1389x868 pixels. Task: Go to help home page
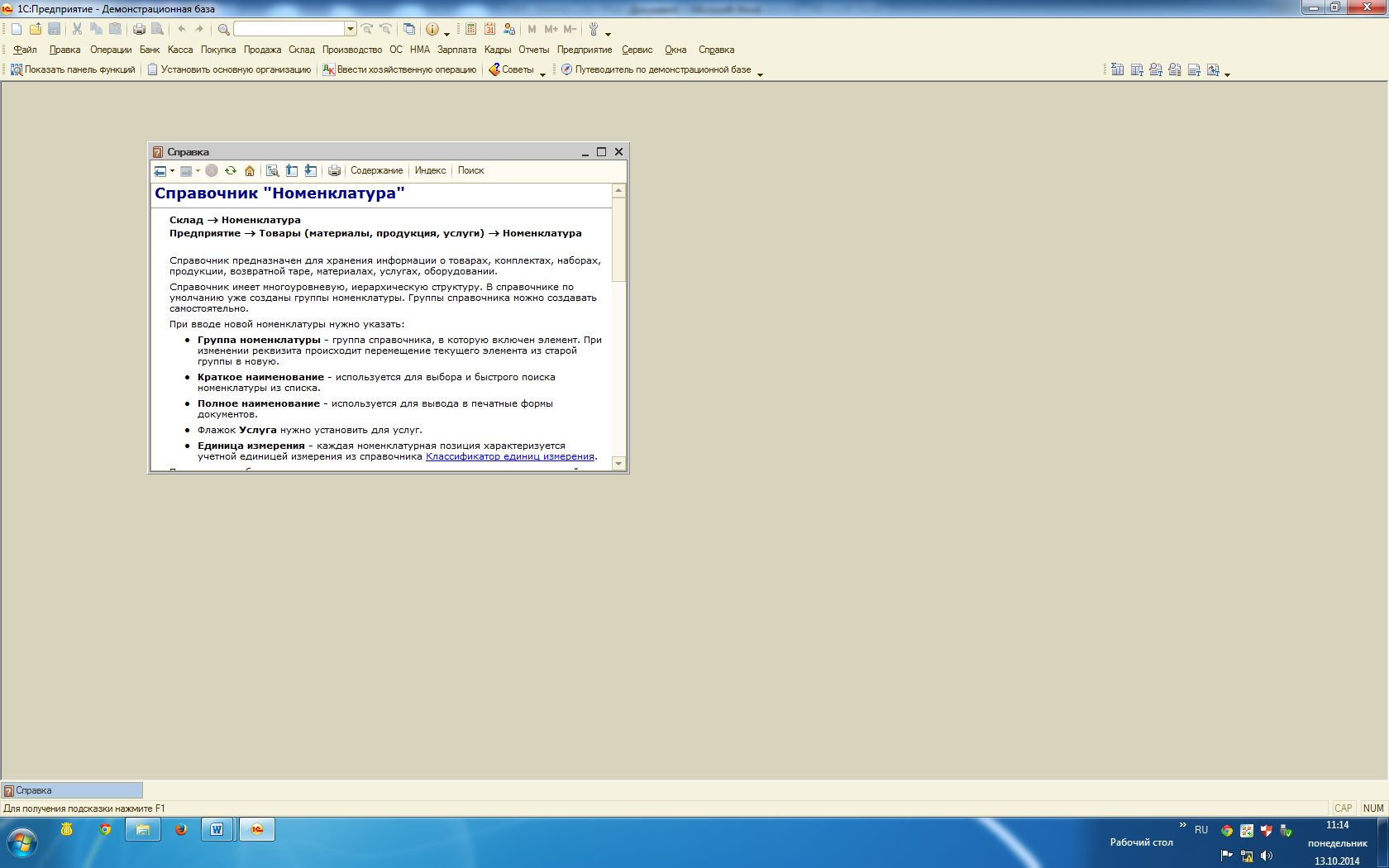[250, 171]
